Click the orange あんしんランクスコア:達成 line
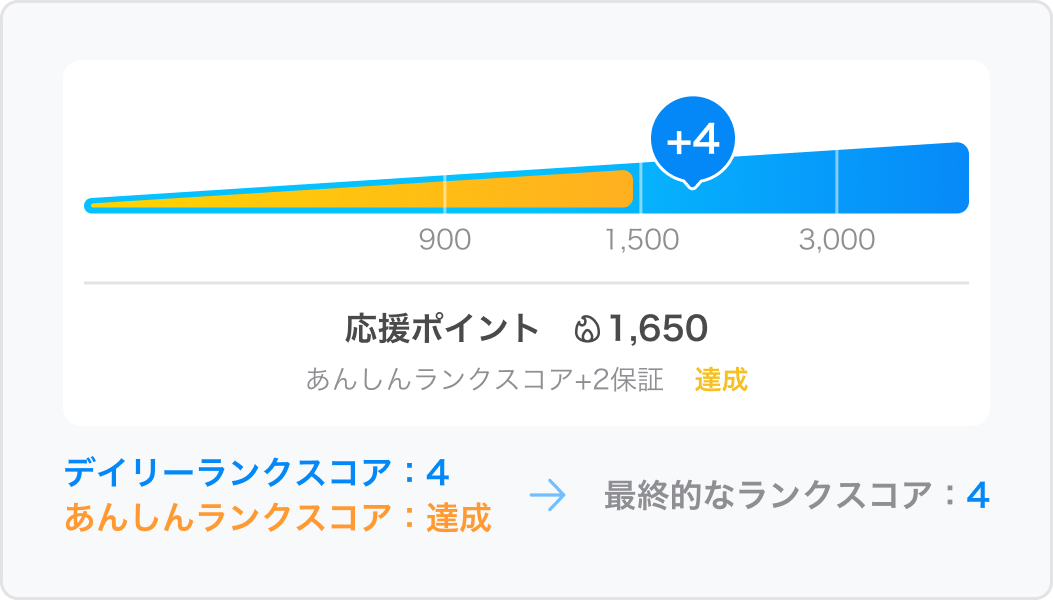Screen dimensions: 1053x600 click(278, 518)
